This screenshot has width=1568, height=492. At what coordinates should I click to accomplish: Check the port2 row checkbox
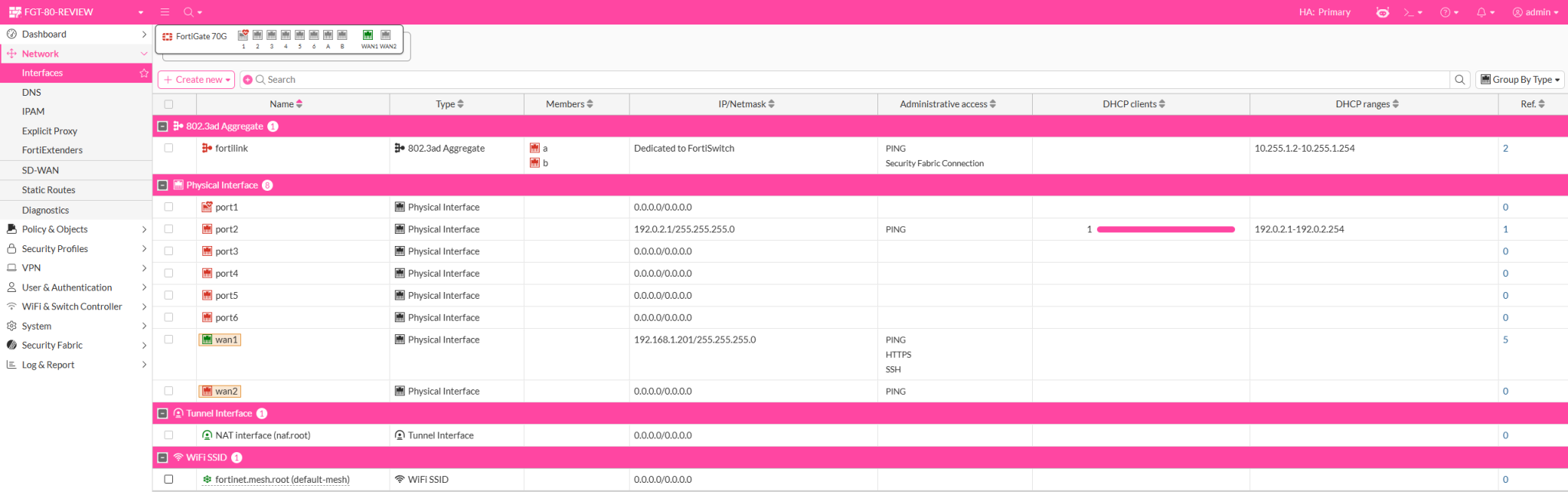[x=168, y=229]
